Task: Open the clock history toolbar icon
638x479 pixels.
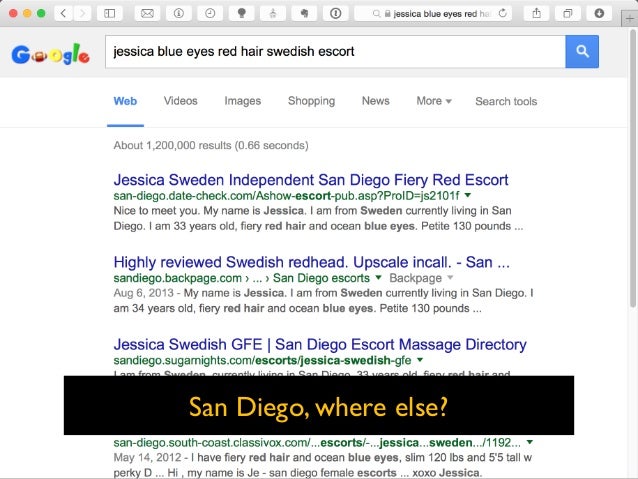Action: 210,13
